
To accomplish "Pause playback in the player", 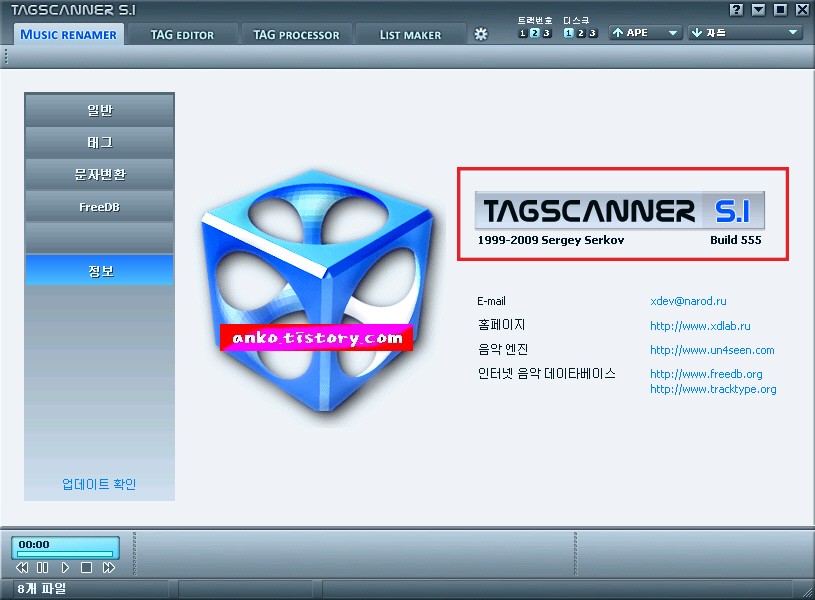I will [x=43, y=567].
